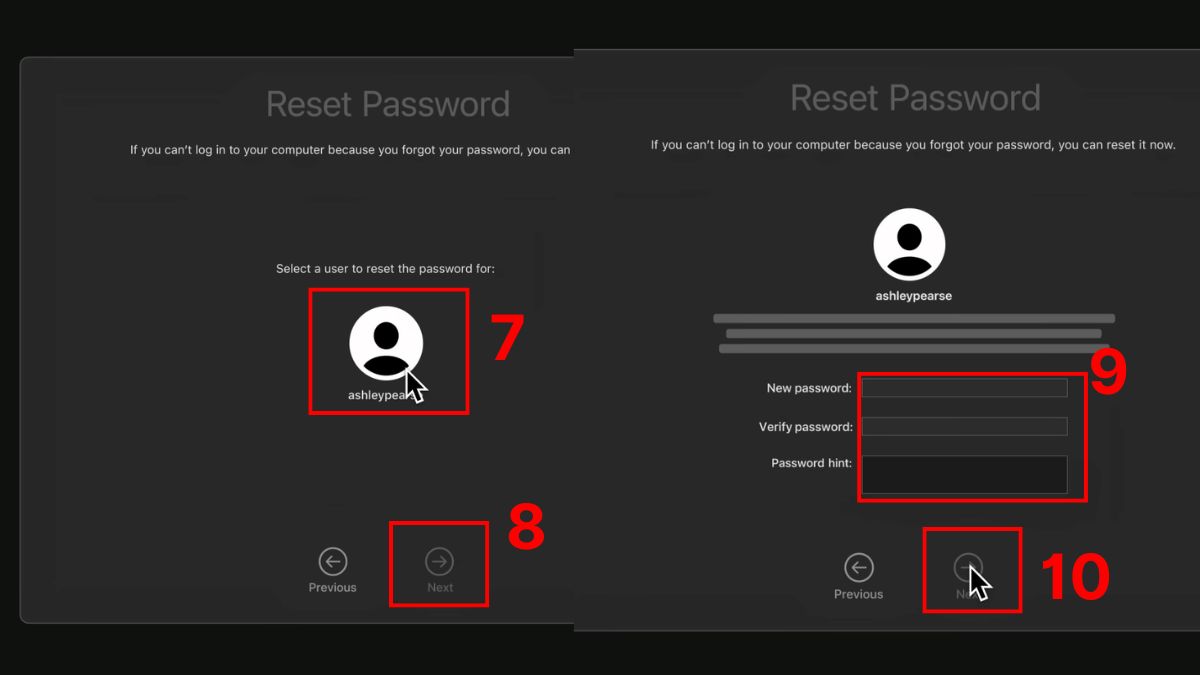Select the ashleypearse user avatar in left window
This screenshot has height=675, width=1200.
tap(386, 343)
